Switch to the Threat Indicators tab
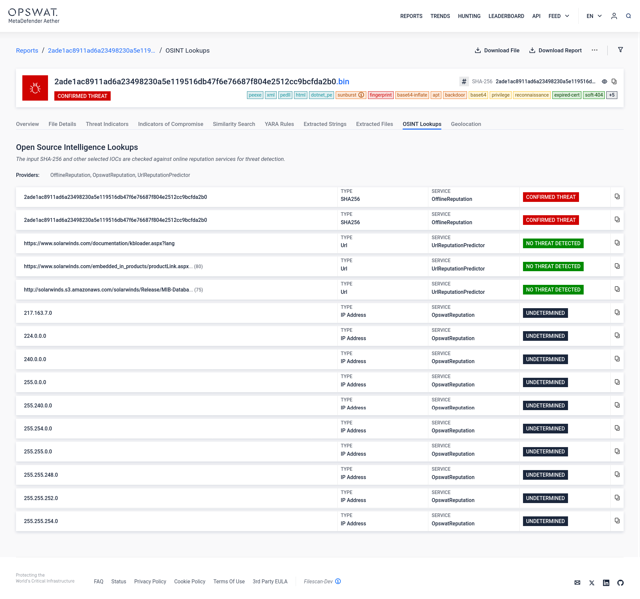This screenshot has width=640, height=599. click(x=107, y=124)
